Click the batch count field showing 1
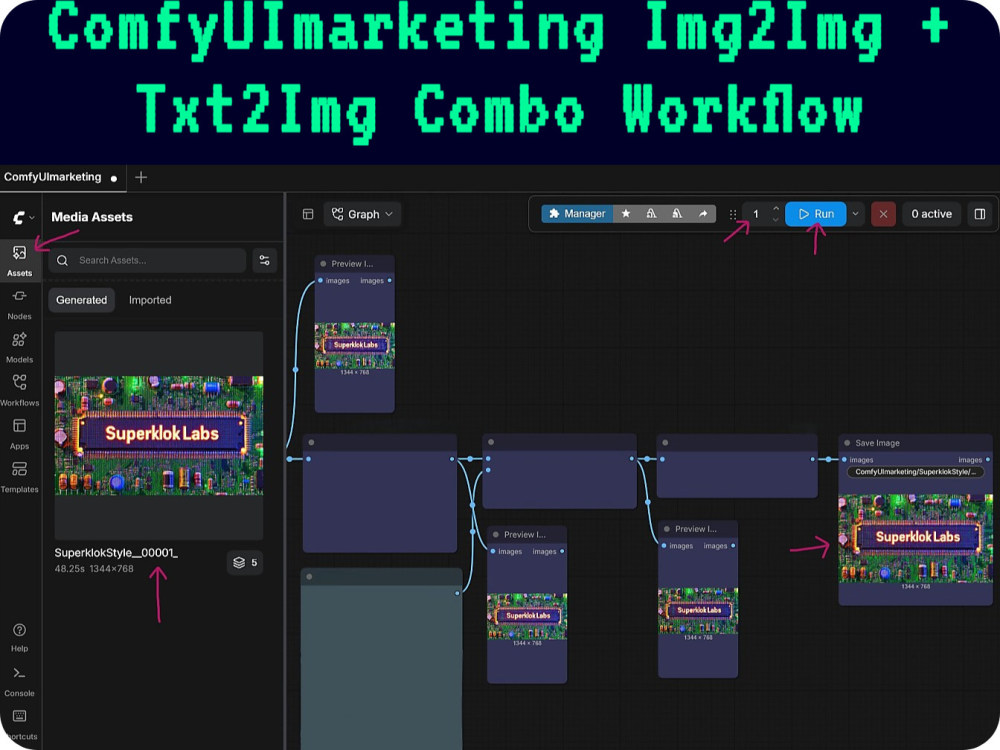 click(756, 214)
